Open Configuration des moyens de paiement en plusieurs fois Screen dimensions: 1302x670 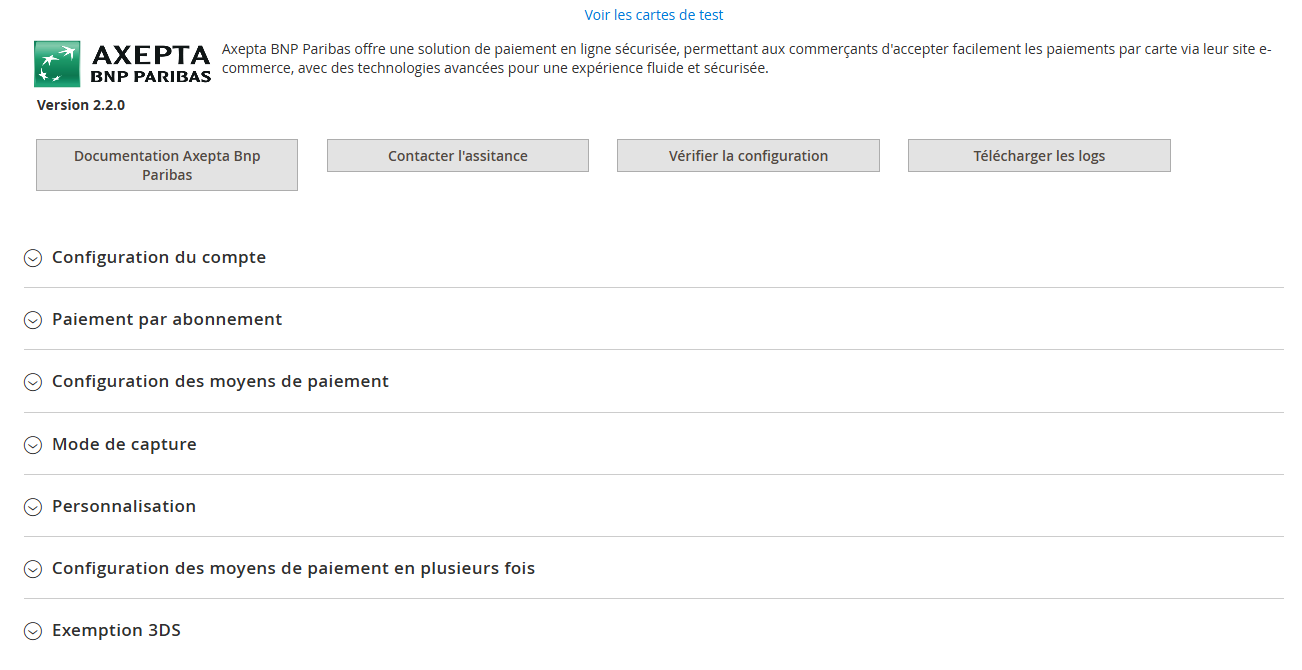tap(293, 568)
